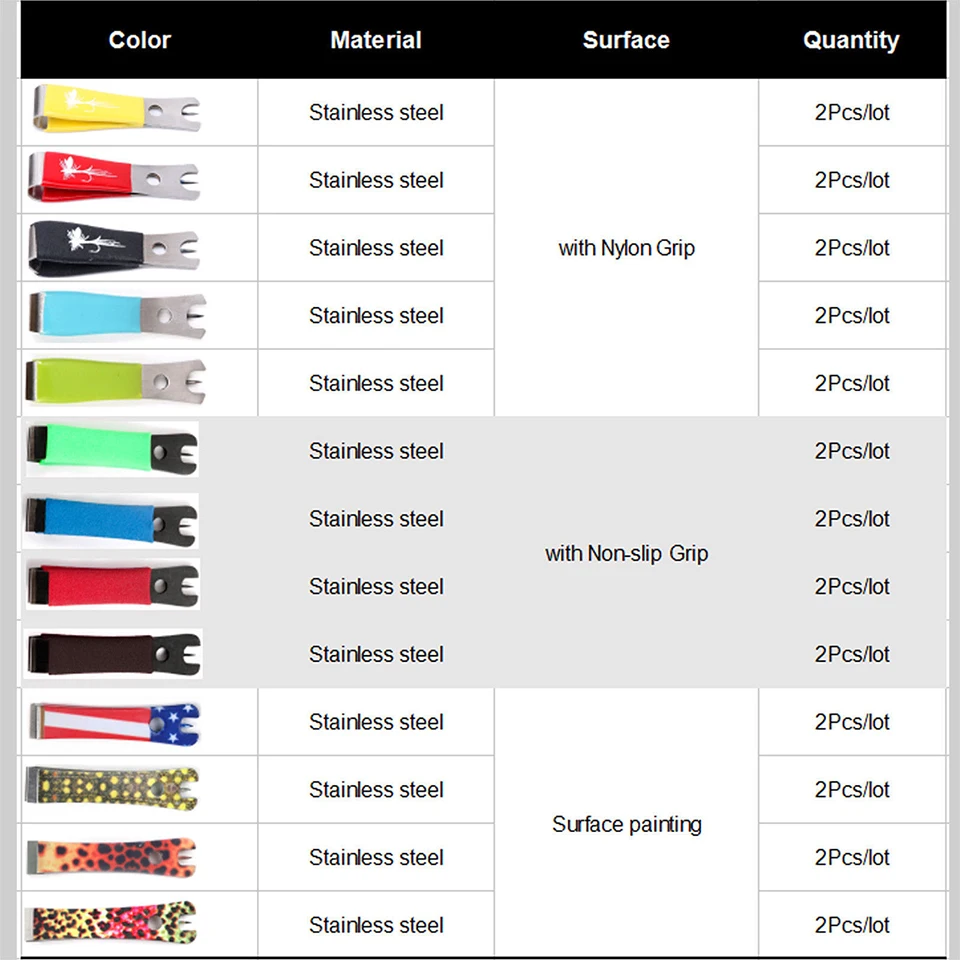Click the Surface column header
The image size is (960, 960).
(x=626, y=40)
